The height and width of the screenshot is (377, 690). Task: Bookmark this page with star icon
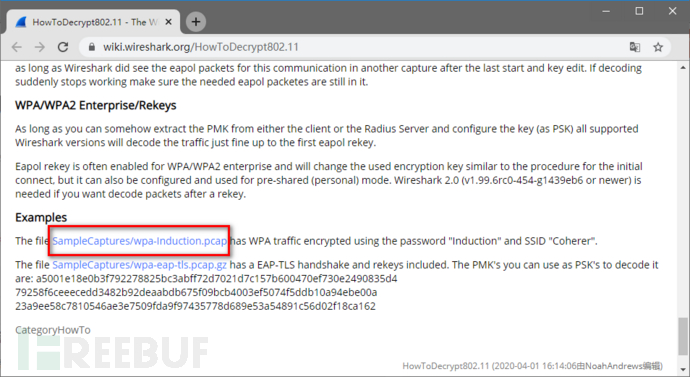click(658, 47)
